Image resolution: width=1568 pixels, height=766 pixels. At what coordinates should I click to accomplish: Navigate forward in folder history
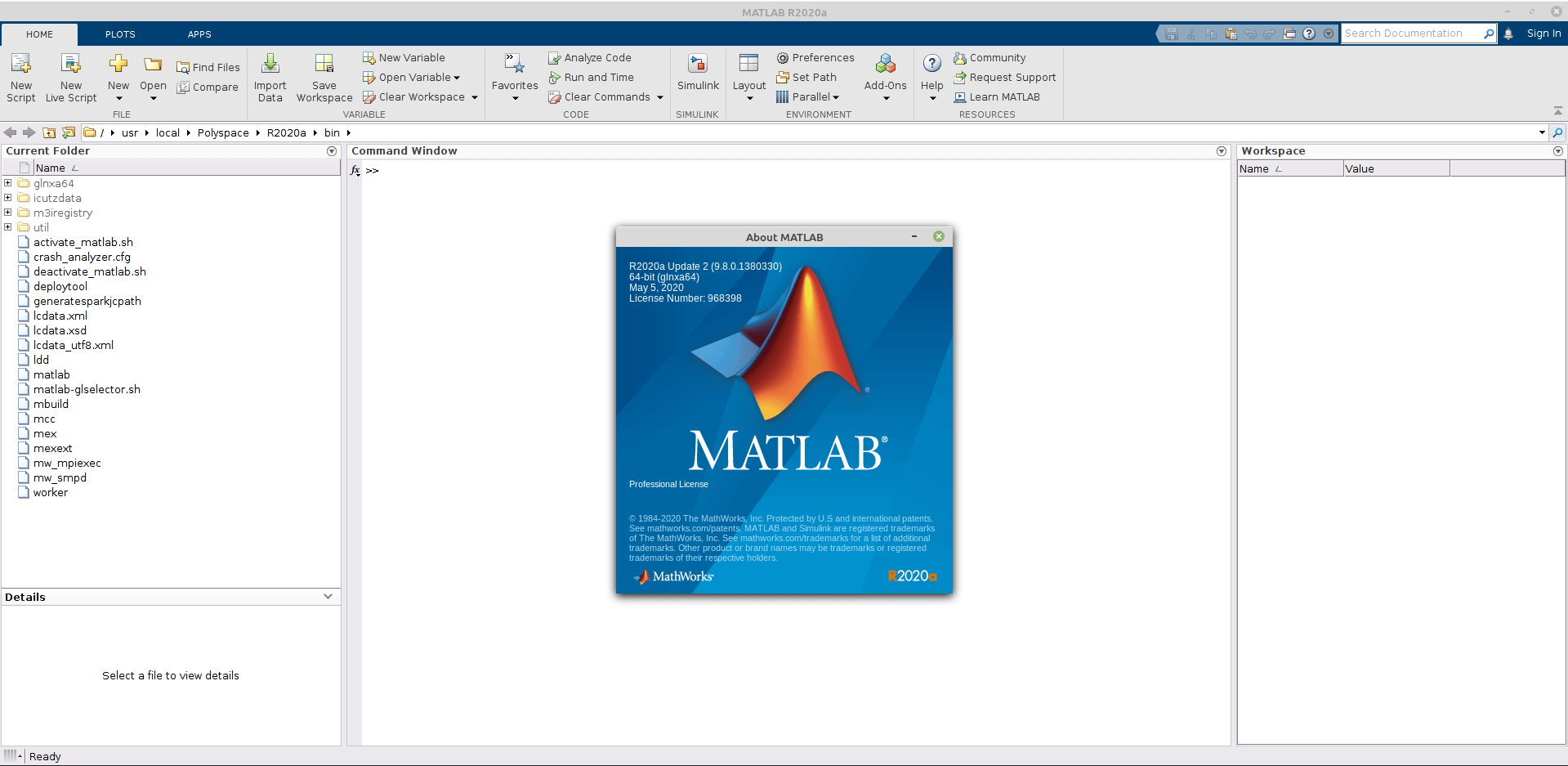click(x=29, y=132)
